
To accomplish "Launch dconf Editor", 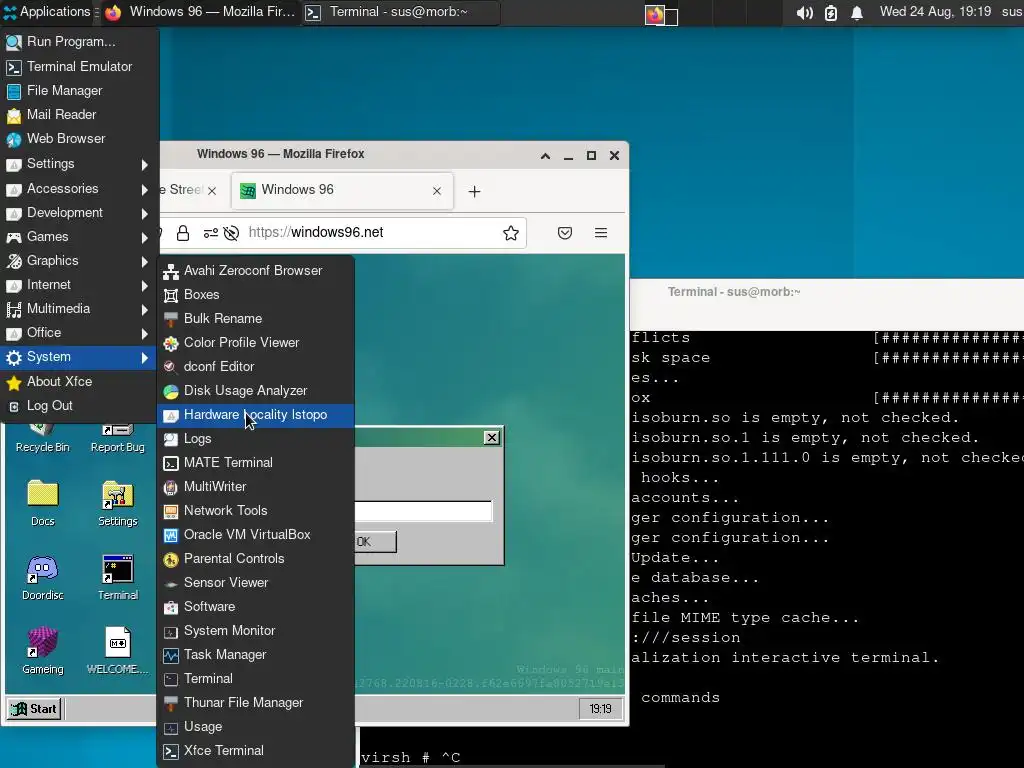I will (255, 366).
